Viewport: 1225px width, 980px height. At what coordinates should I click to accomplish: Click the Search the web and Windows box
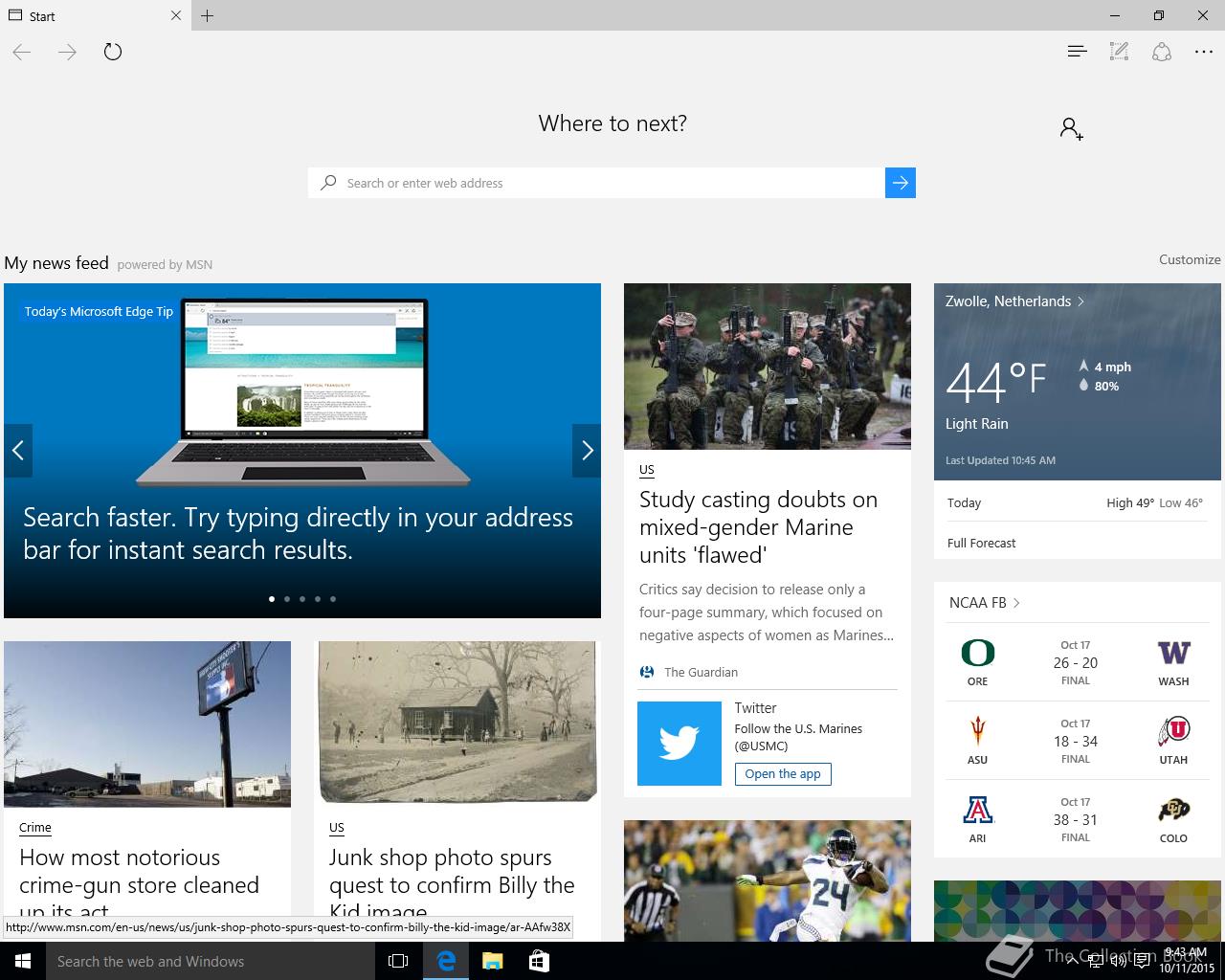tap(211, 961)
